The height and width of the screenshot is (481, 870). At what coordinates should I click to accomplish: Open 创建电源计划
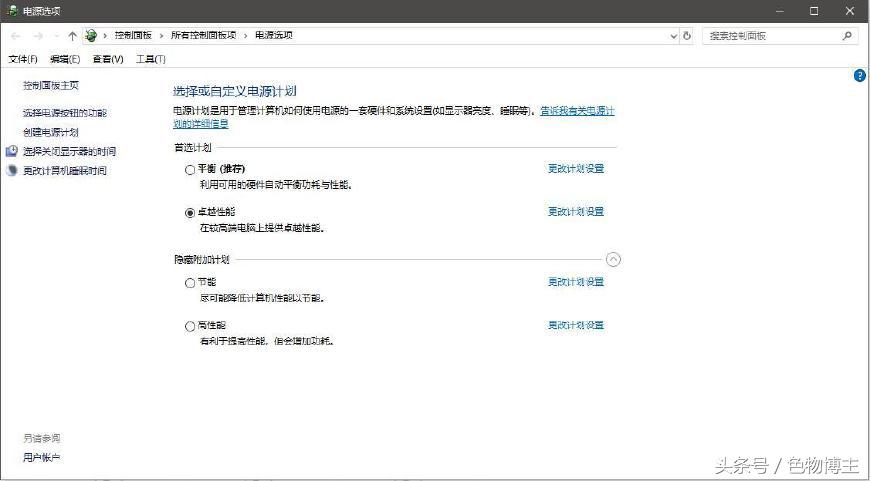point(50,132)
